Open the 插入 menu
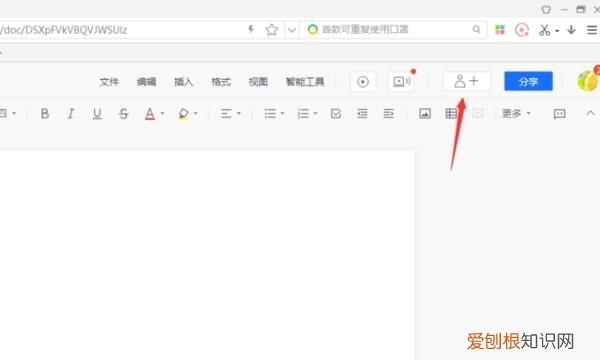 pos(184,81)
